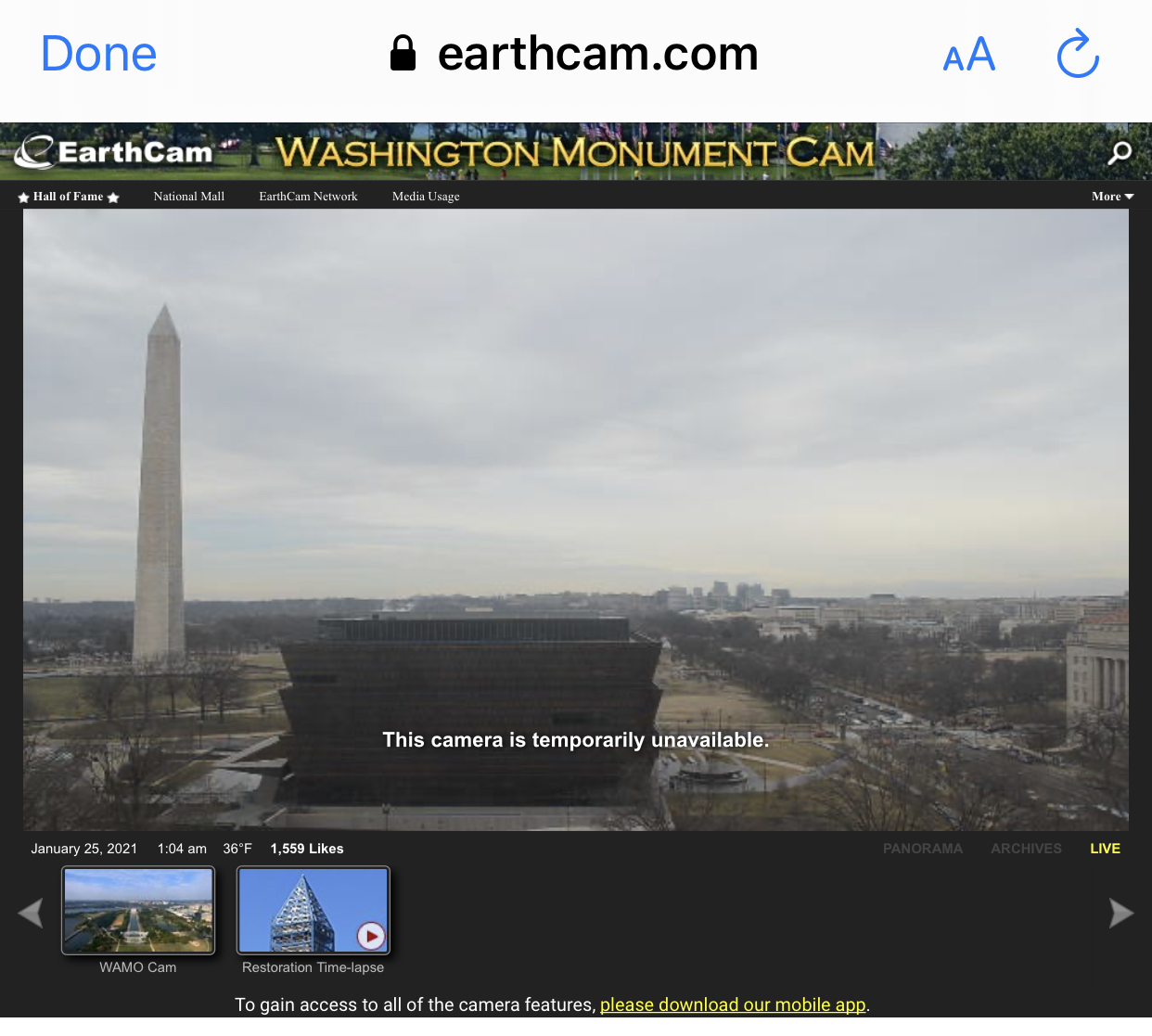Tap the earthcam.com address bar

tap(575, 54)
